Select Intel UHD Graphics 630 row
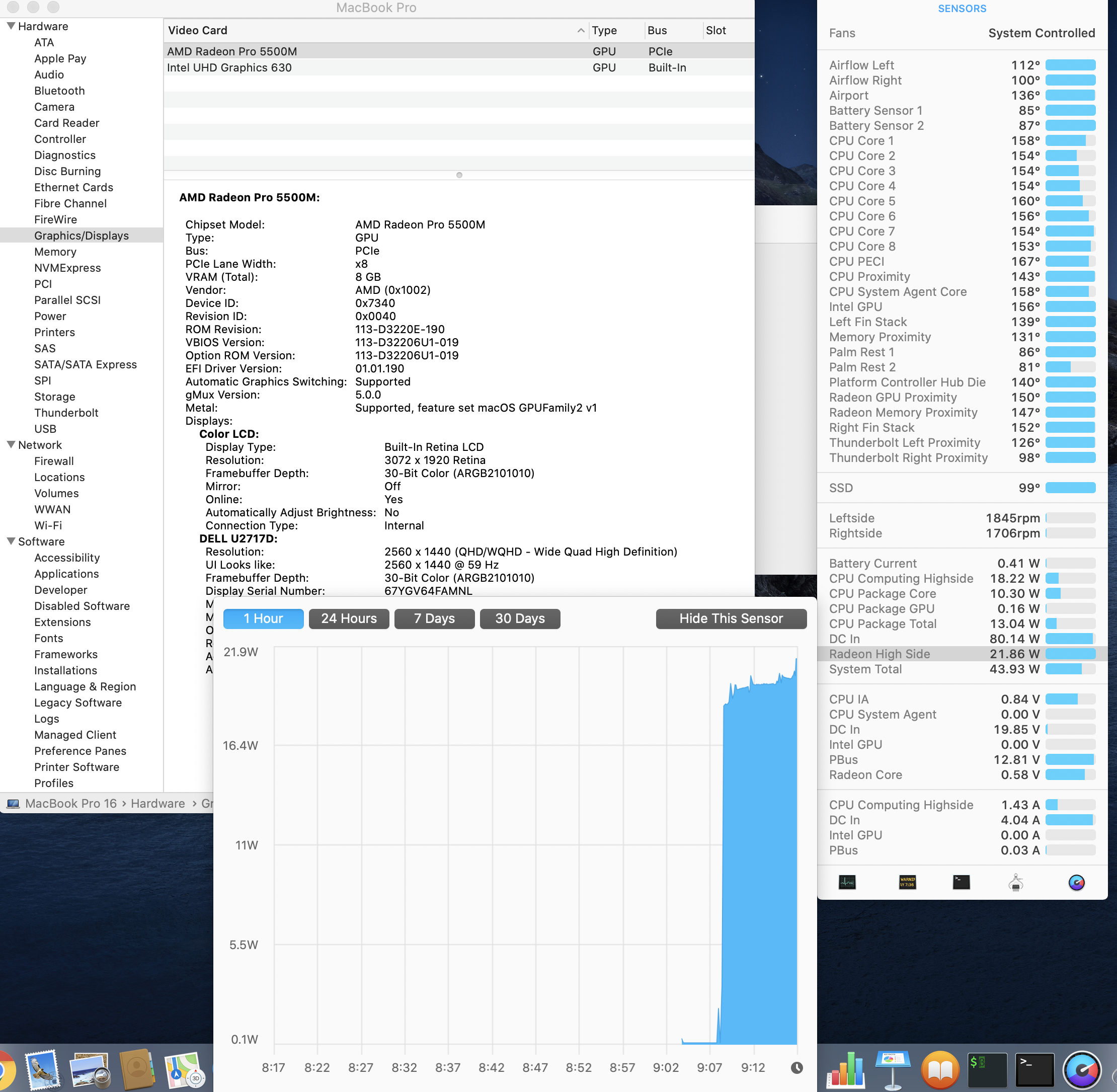 pyautogui.click(x=229, y=67)
